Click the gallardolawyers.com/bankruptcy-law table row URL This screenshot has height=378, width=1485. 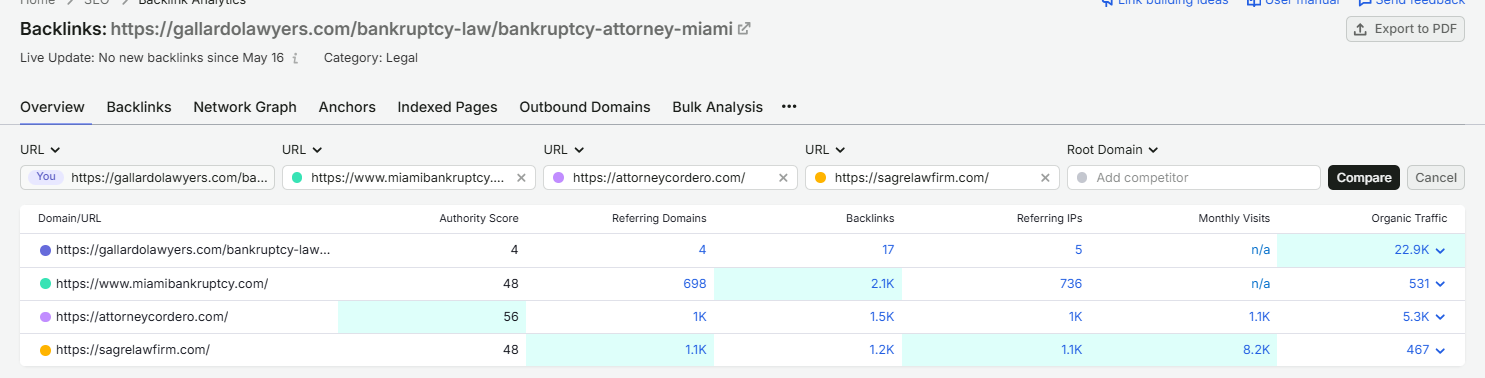click(193, 251)
